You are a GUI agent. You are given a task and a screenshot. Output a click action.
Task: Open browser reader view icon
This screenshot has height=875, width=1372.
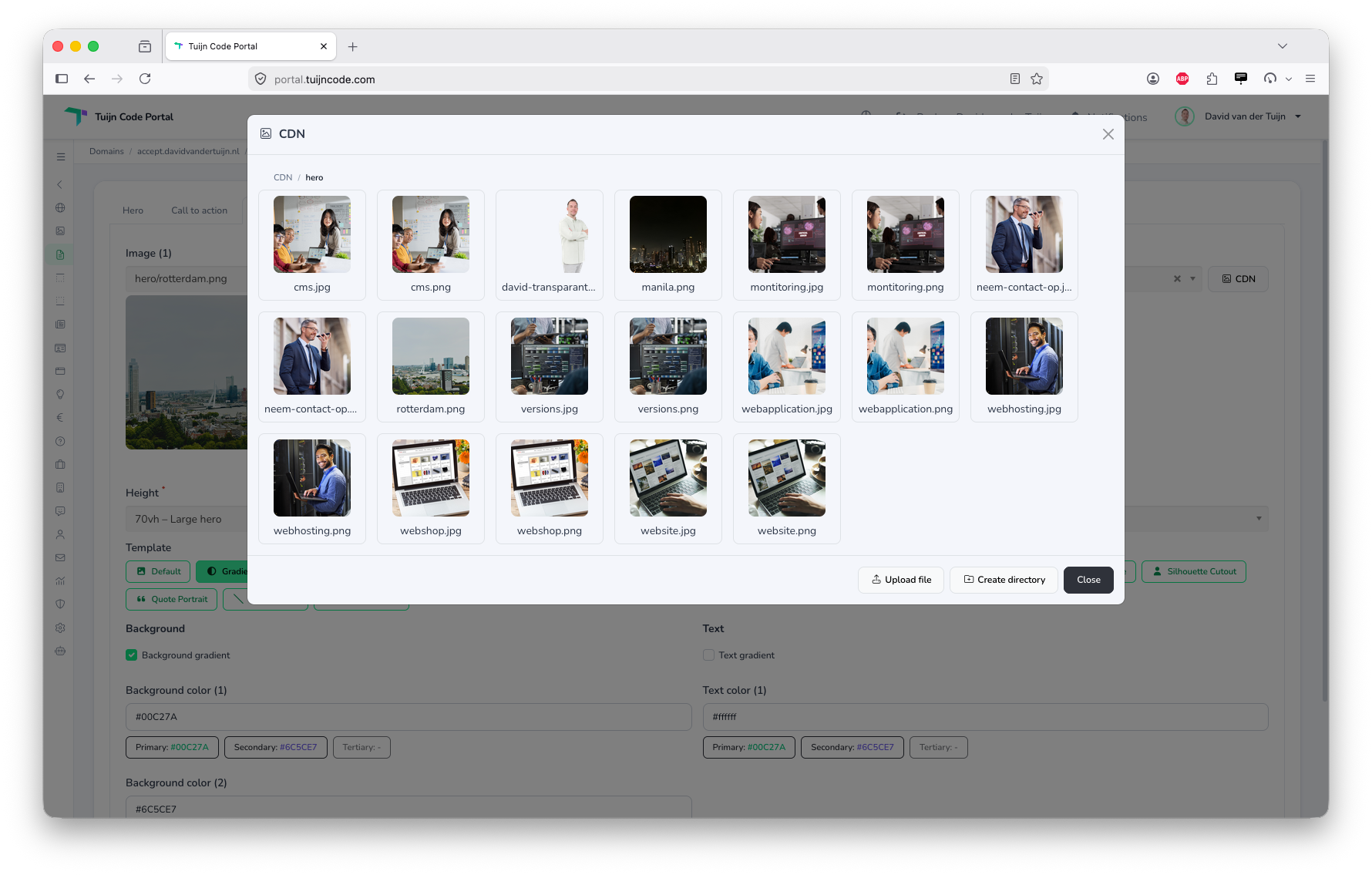click(1015, 79)
